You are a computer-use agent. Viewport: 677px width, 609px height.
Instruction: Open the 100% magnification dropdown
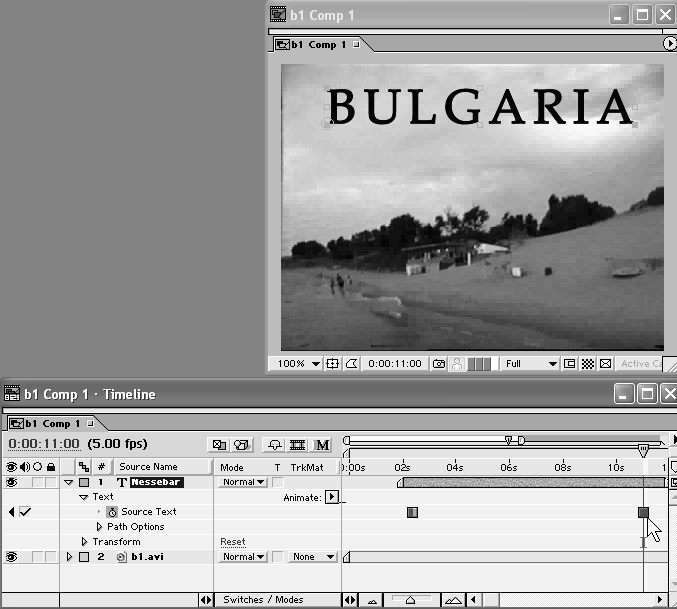coord(300,364)
